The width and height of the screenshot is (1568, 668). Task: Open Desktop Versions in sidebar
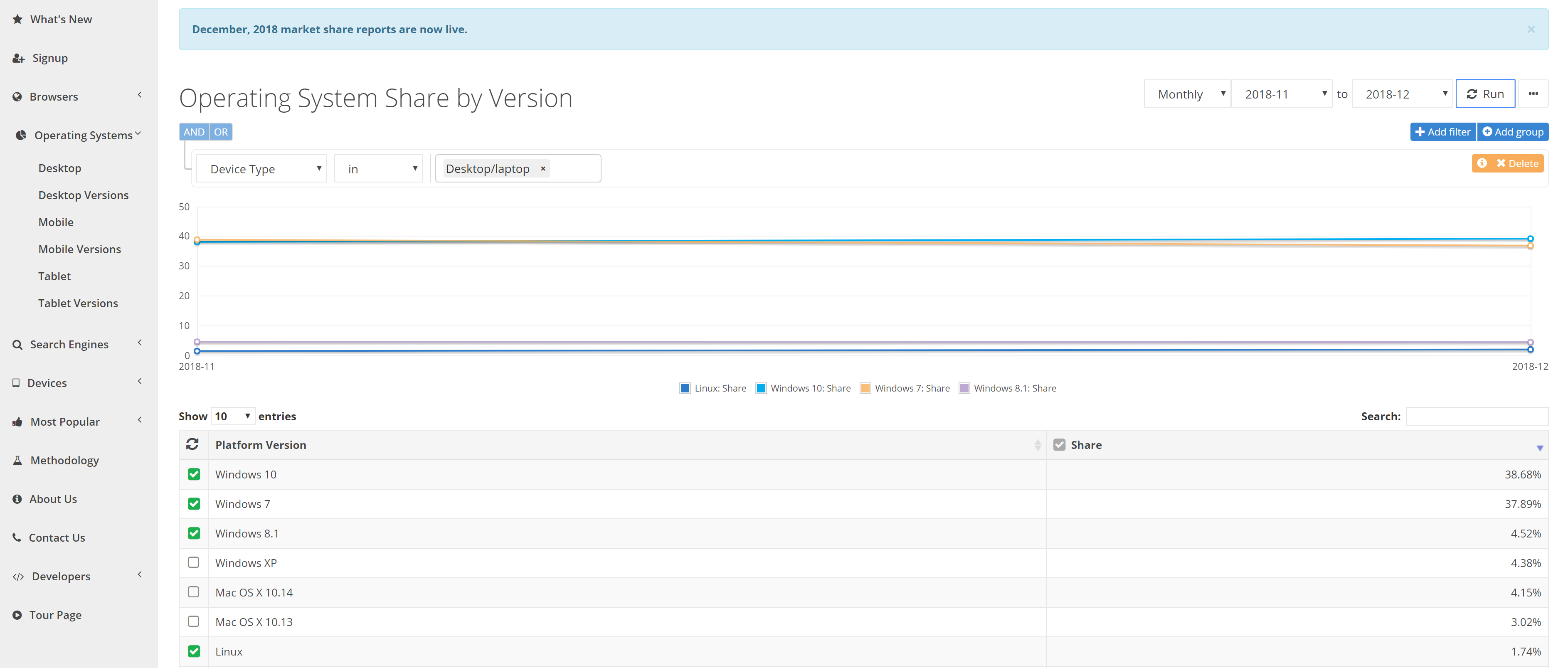click(84, 195)
